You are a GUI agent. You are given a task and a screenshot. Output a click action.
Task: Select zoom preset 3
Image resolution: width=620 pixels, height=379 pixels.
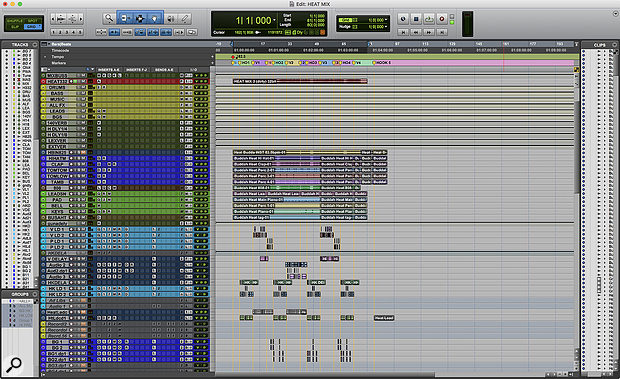(x=67, y=32)
